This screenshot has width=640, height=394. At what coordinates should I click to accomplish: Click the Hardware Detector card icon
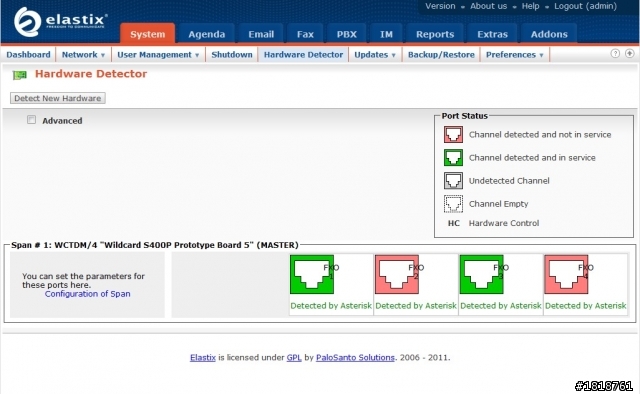[20, 75]
